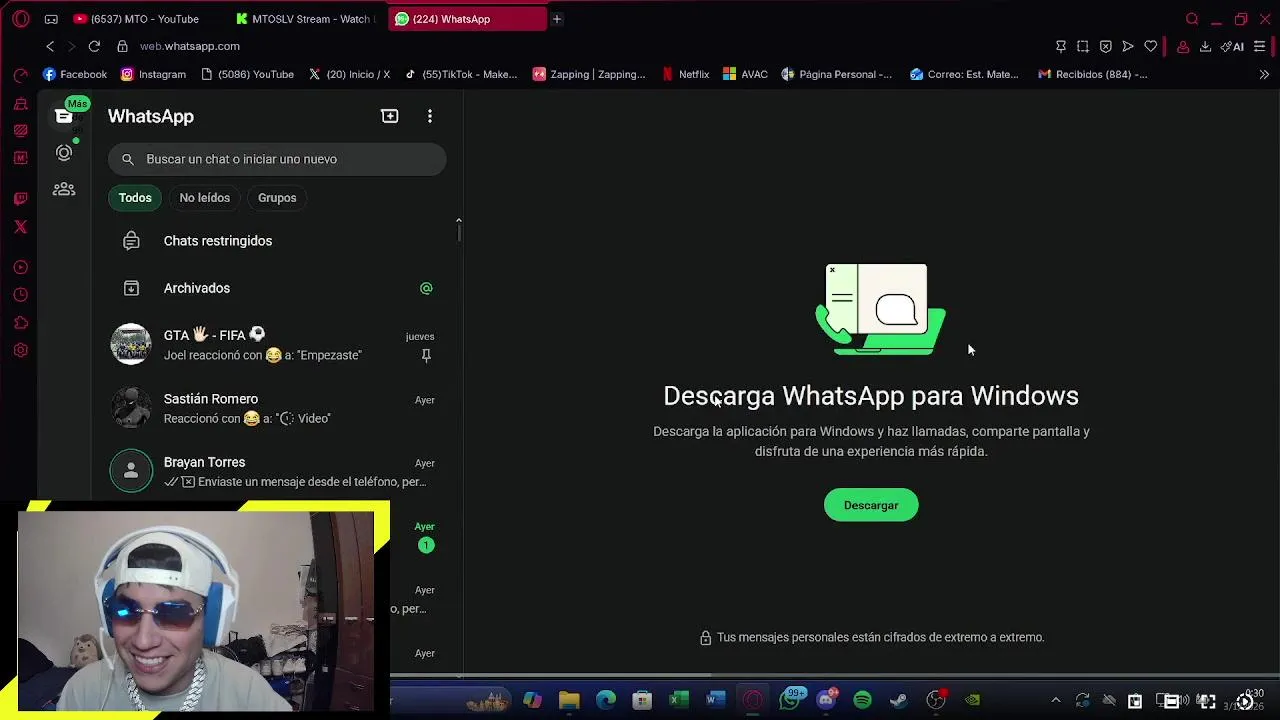Open the Instagram bookmark
The height and width of the screenshot is (720, 1280).
[x=153, y=74]
